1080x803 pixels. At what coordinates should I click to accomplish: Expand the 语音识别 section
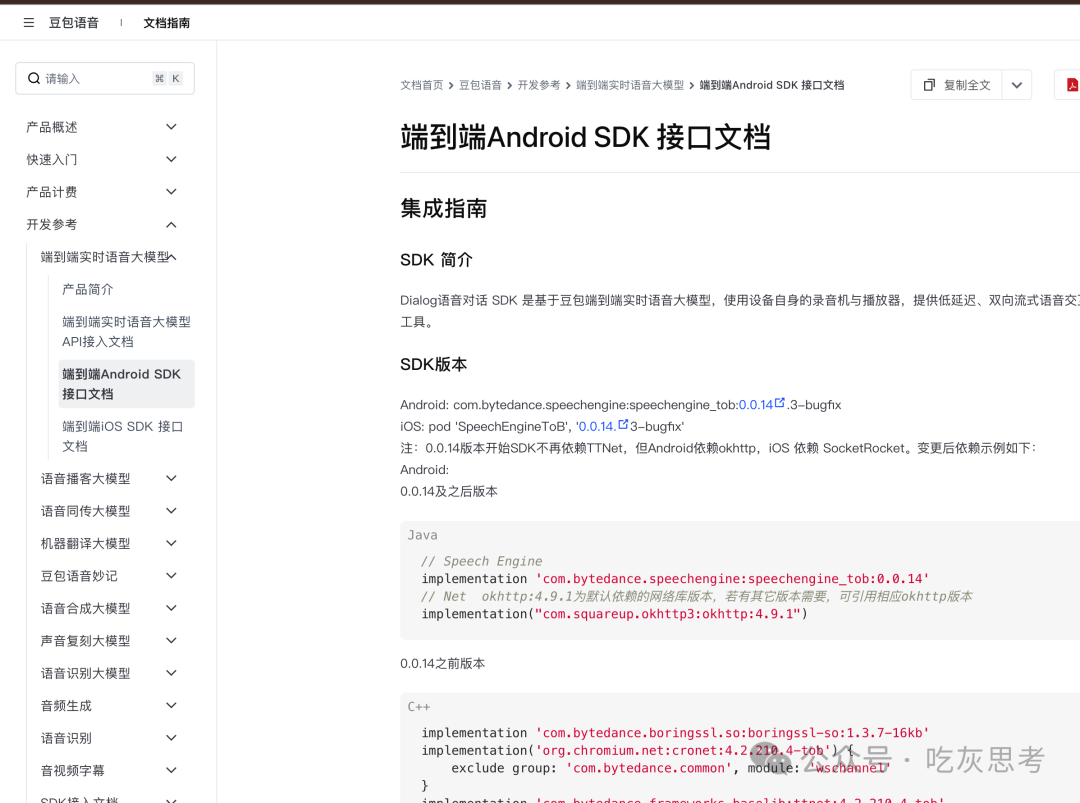[172, 737]
